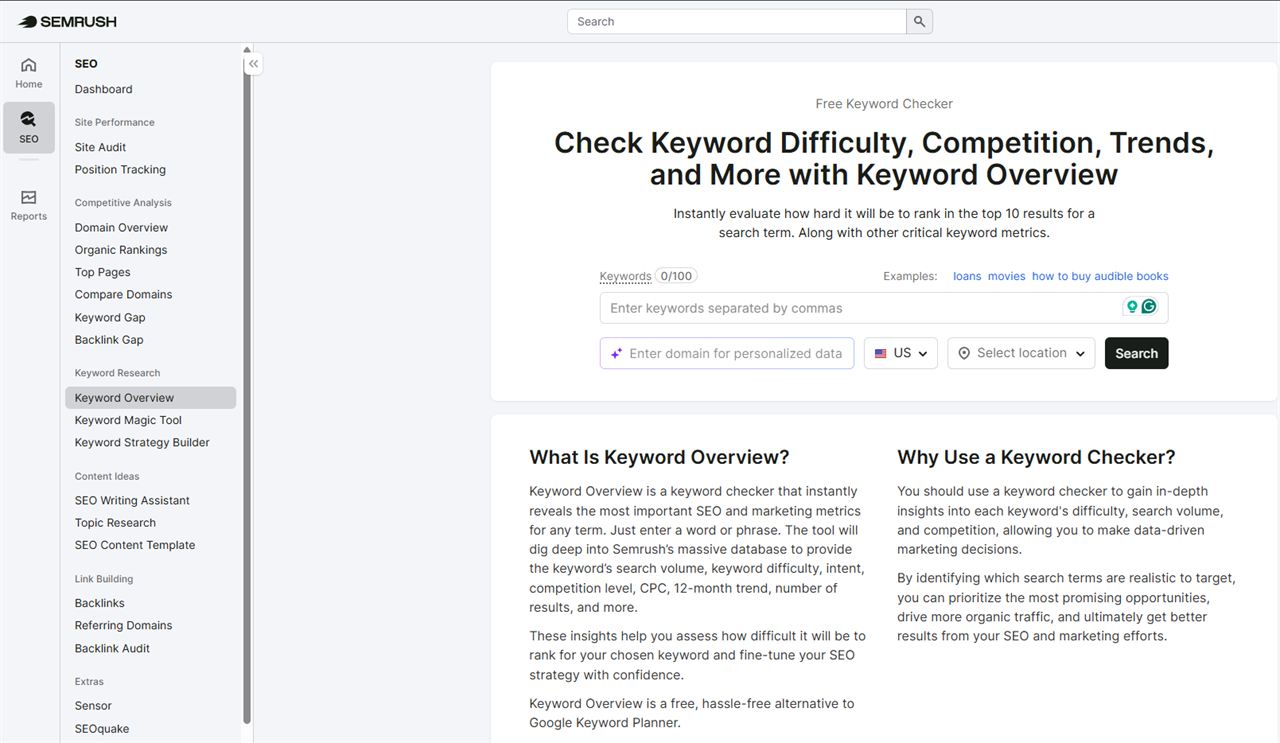Open Compare Domains
Viewport: 1280px width, 743px height.
pos(123,294)
